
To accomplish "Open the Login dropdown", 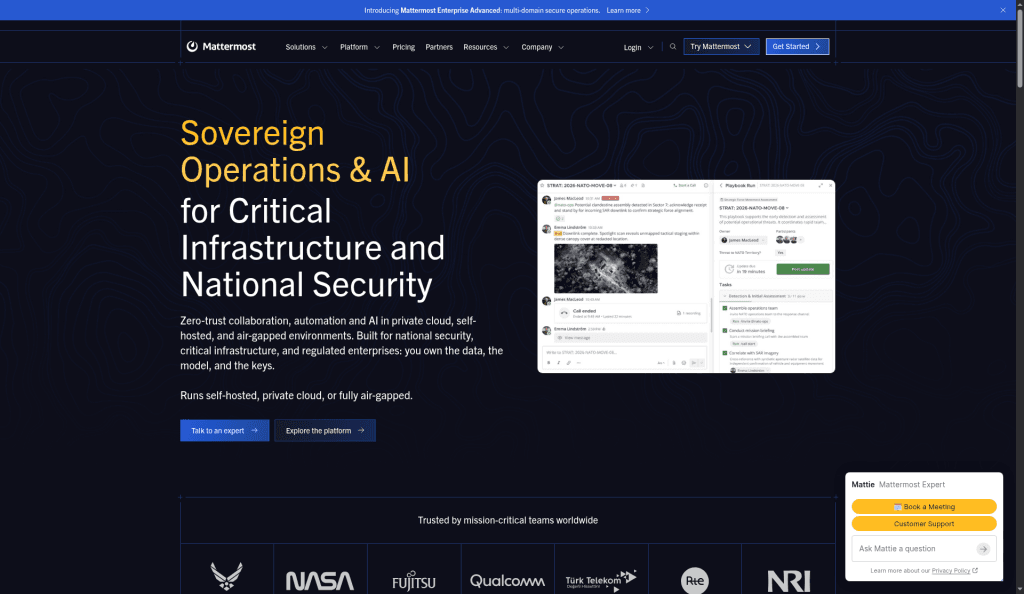I will coord(638,47).
